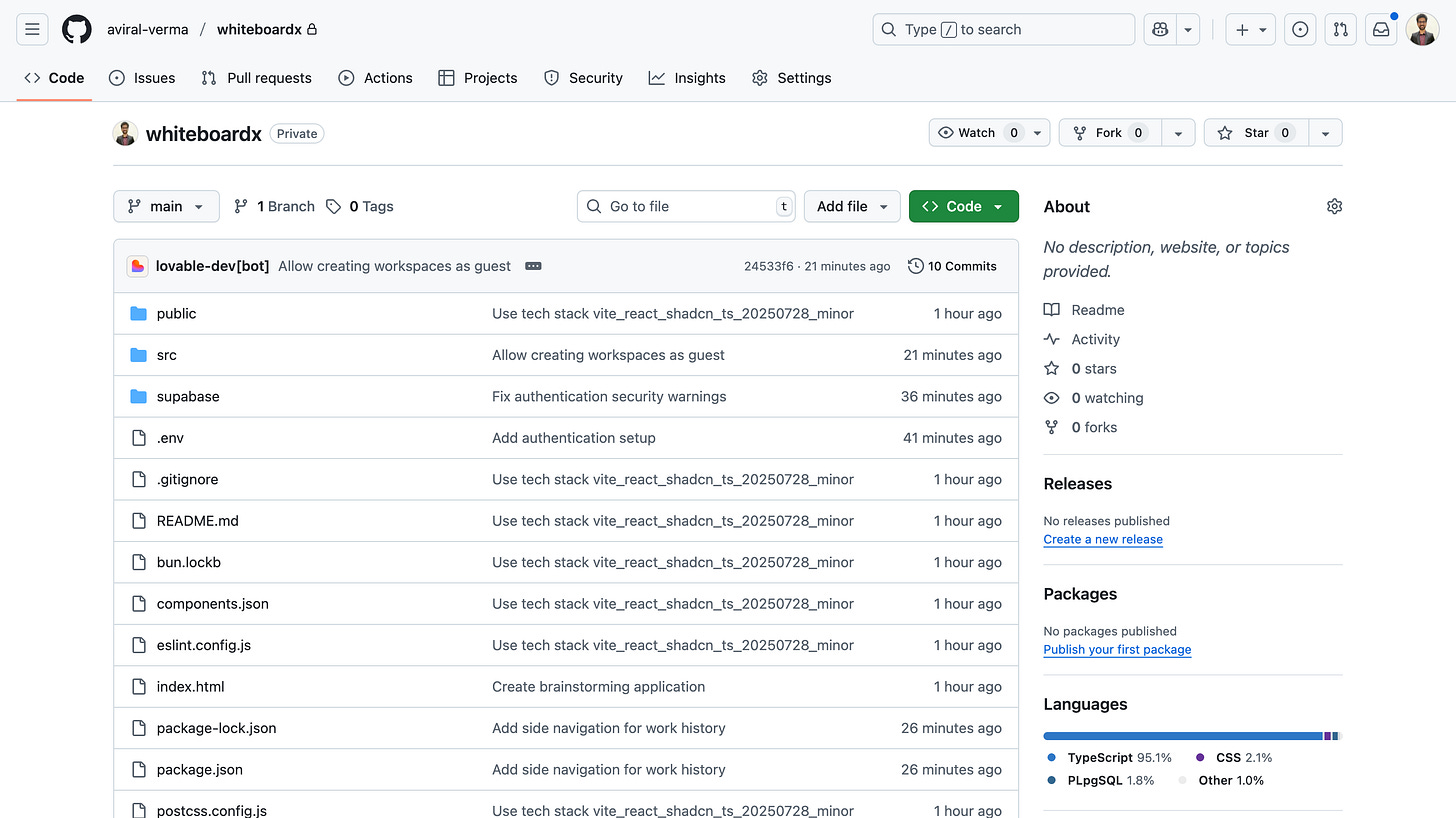Open pull requests icon in top header
The width and height of the screenshot is (1456, 818).
point(1341,30)
